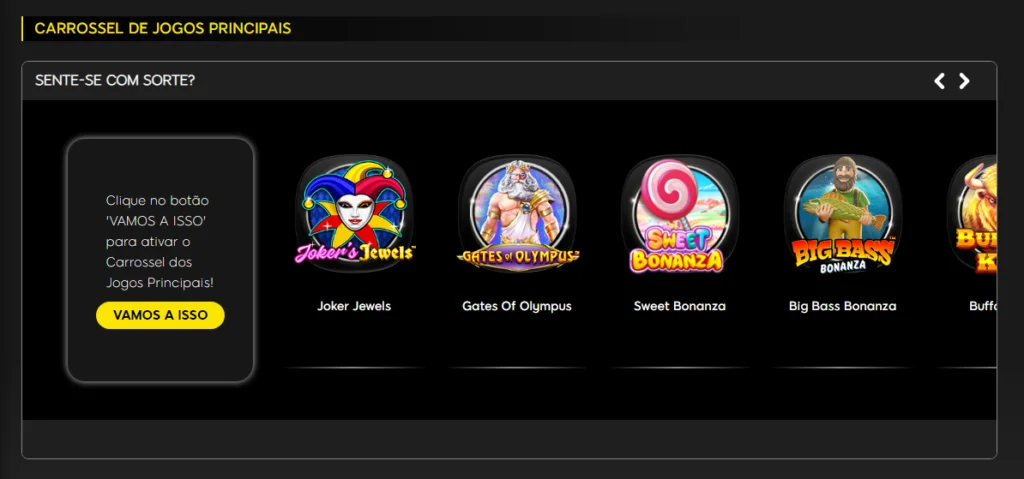Click the SENTE-SE COM SORTE? header
This screenshot has width=1024, height=479.
pyautogui.click(x=115, y=80)
